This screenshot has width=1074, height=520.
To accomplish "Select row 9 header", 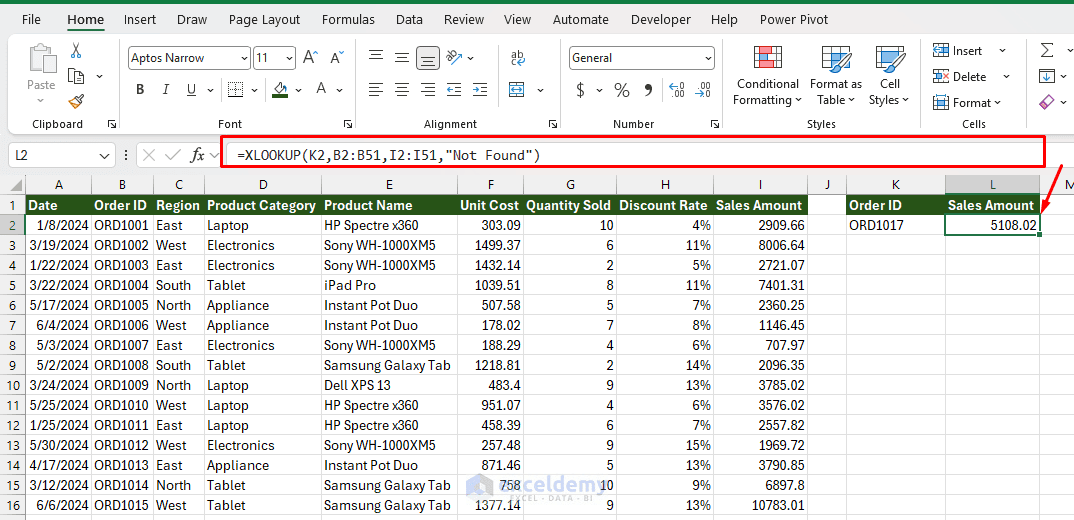I will pyautogui.click(x=12, y=365).
